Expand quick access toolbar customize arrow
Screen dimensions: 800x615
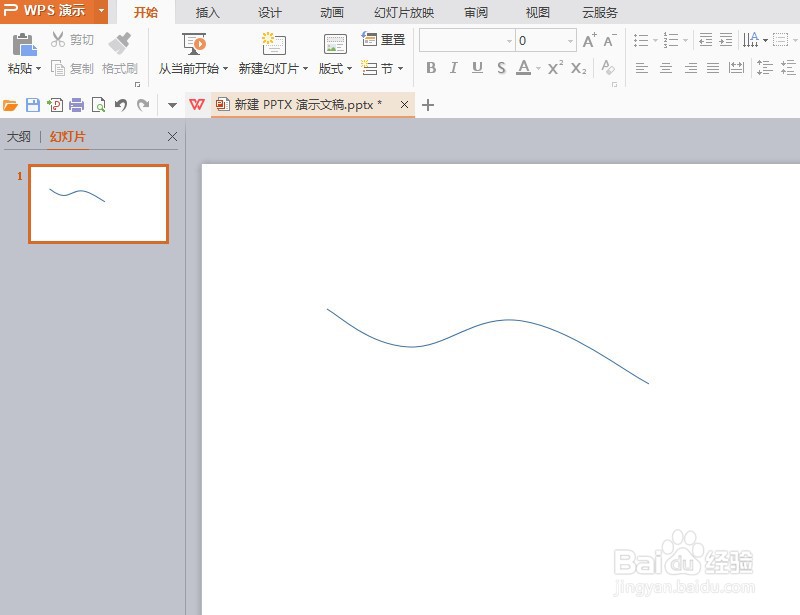172,106
